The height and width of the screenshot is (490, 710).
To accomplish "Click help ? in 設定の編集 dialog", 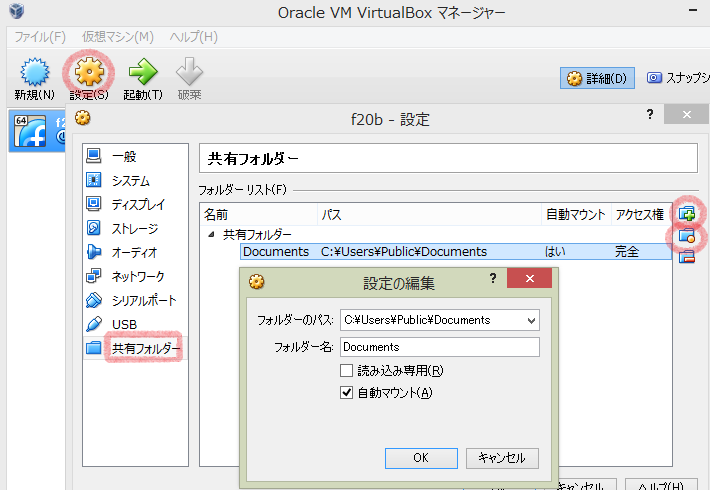I will point(493,279).
